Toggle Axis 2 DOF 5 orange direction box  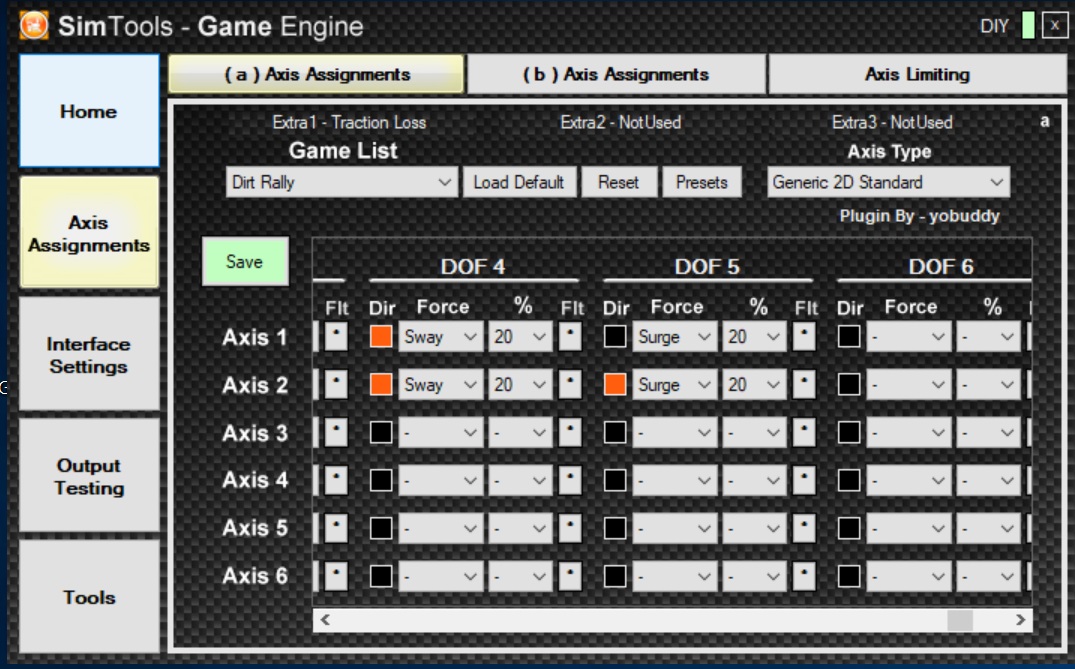(x=615, y=385)
